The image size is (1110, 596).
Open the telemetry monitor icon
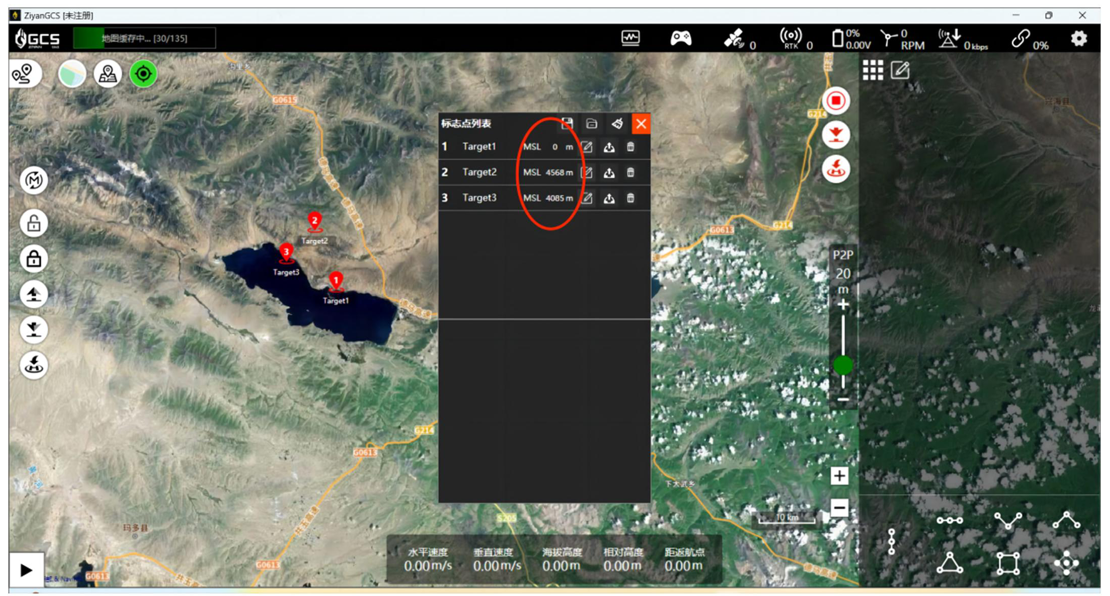point(630,38)
